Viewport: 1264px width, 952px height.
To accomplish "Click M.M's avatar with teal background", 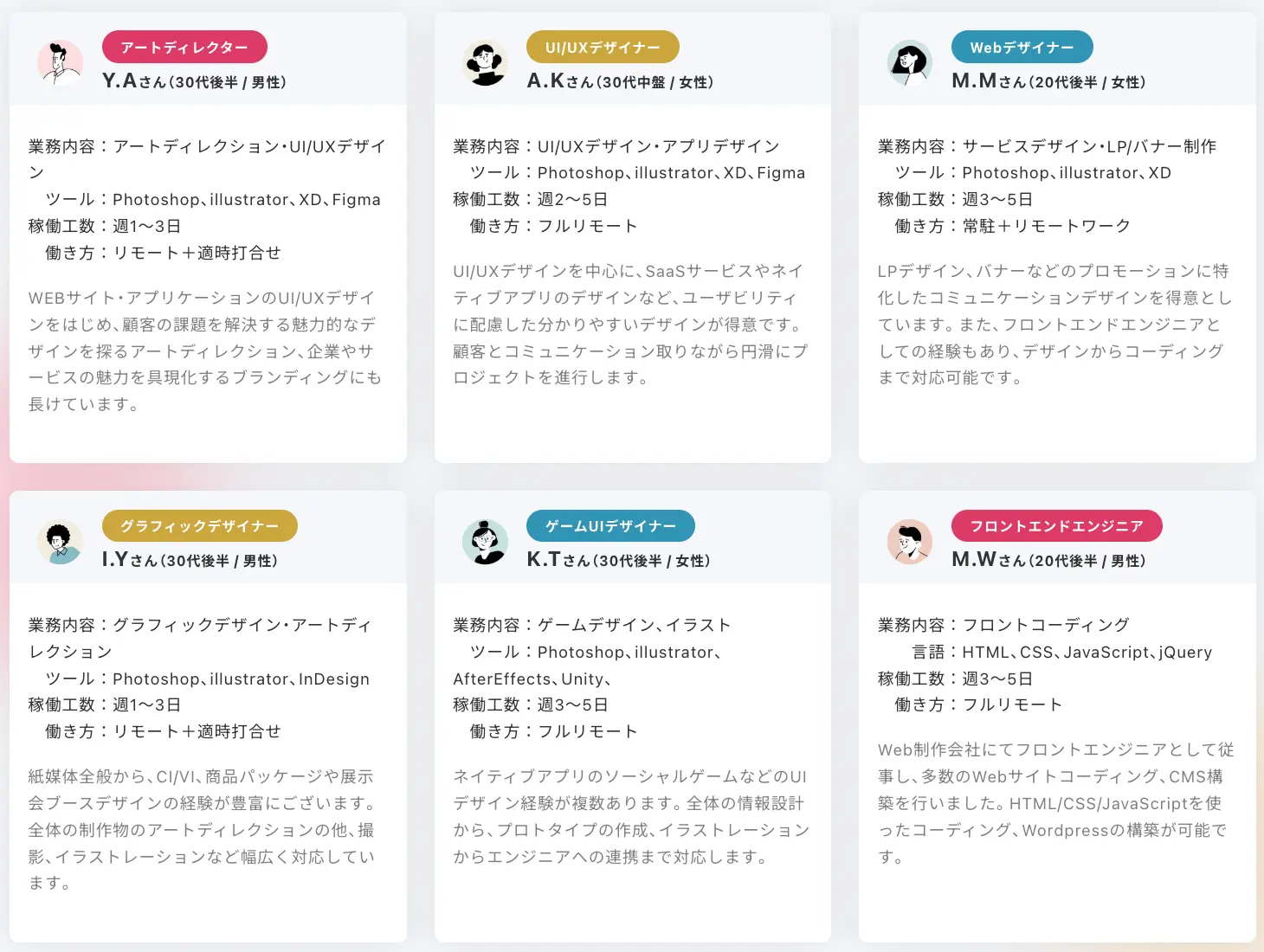I will click(x=910, y=62).
